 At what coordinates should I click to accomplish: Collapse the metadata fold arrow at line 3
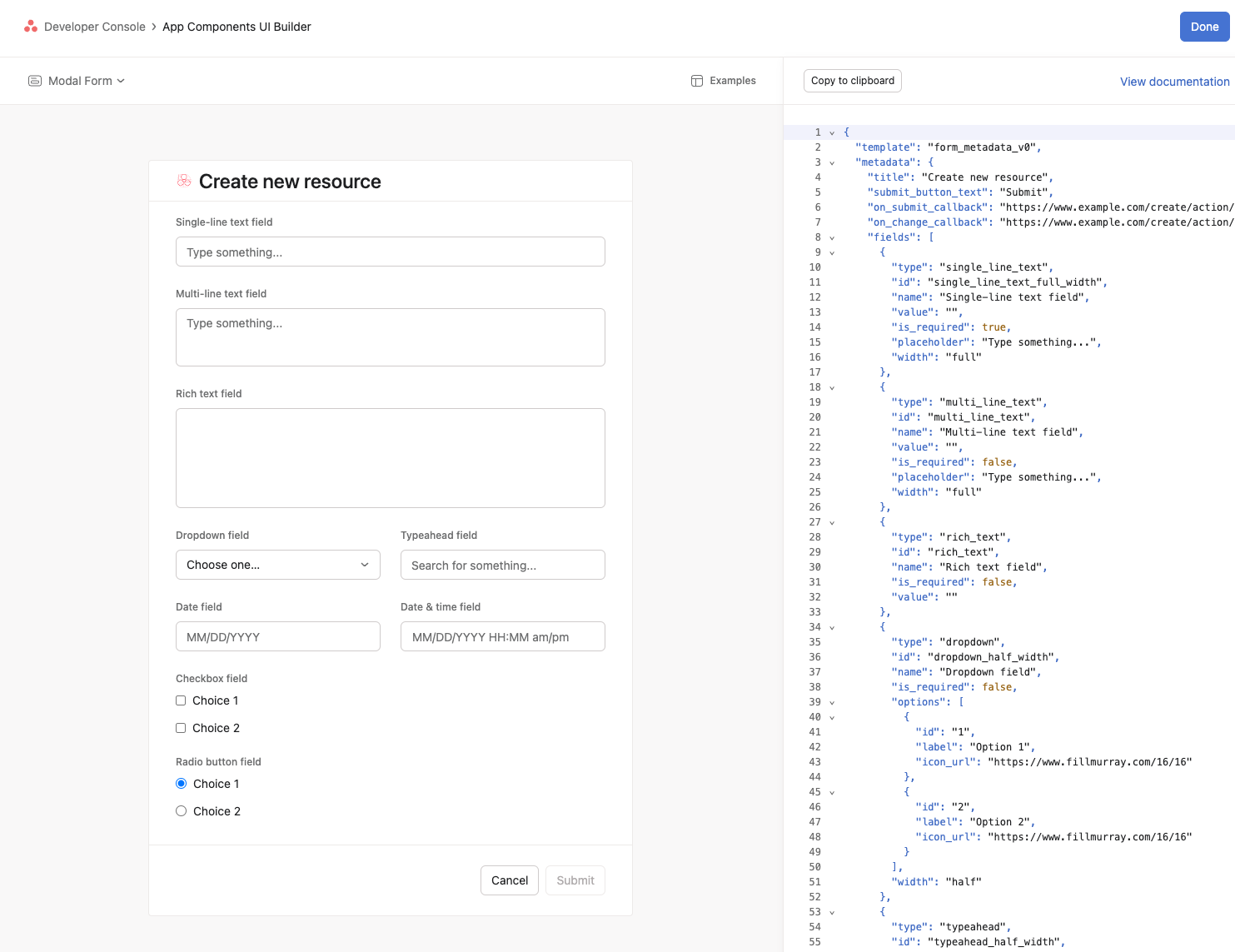pyautogui.click(x=832, y=162)
